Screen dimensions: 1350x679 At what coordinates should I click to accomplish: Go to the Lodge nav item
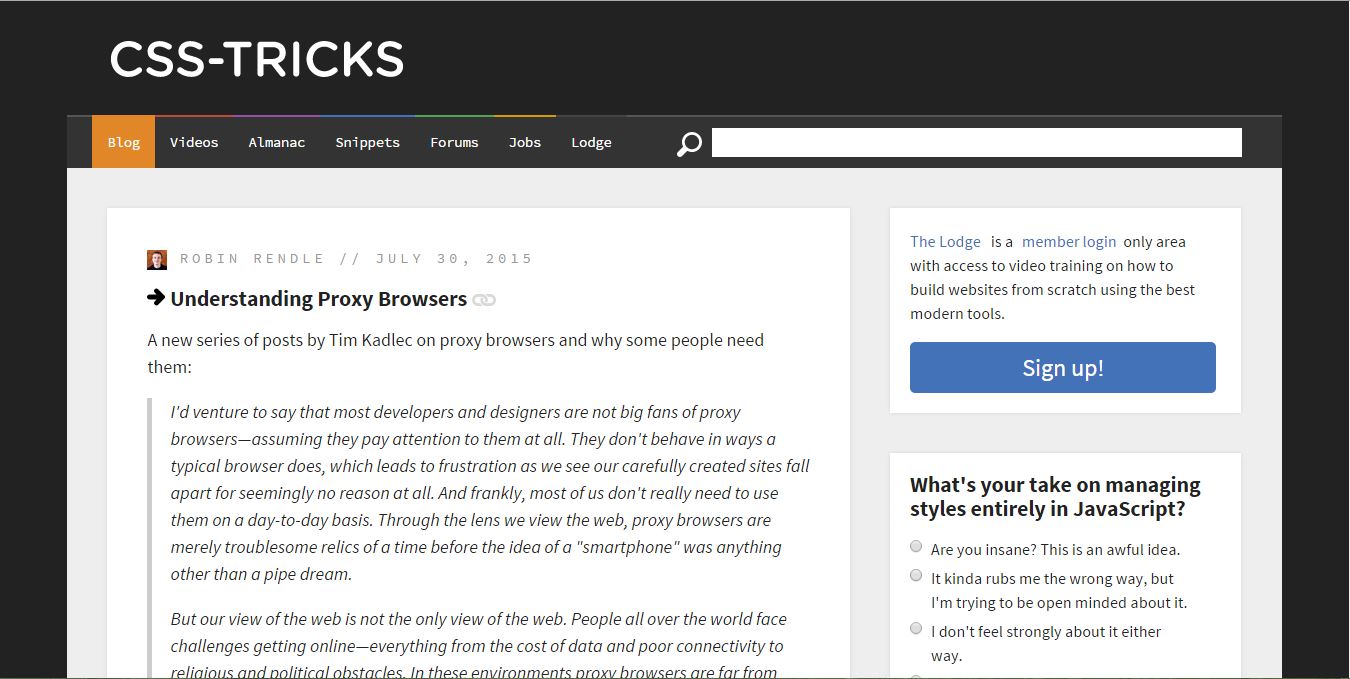point(591,142)
